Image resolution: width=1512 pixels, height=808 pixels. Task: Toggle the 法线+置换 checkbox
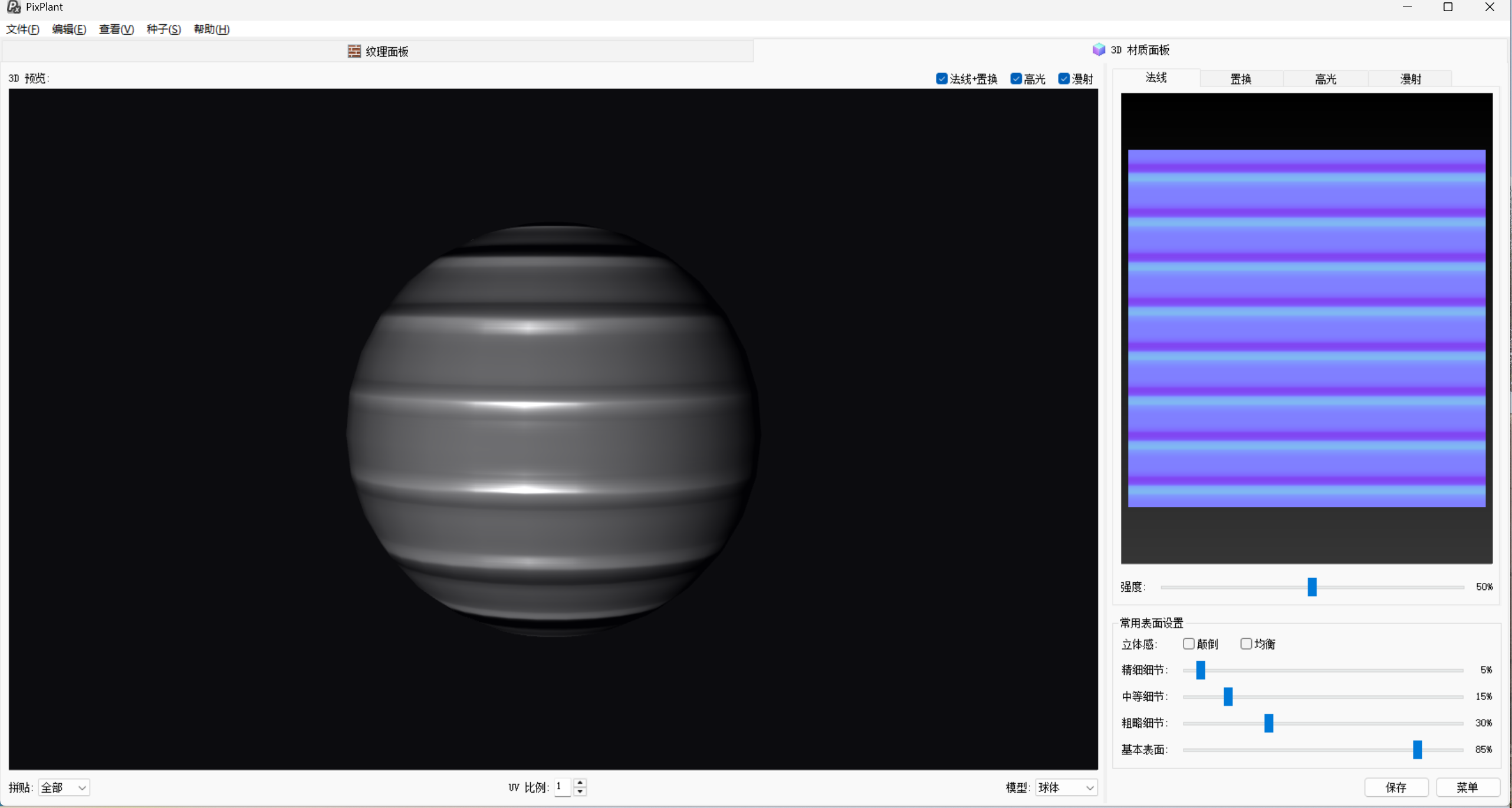pyautogui.click(x=941, y=79)
